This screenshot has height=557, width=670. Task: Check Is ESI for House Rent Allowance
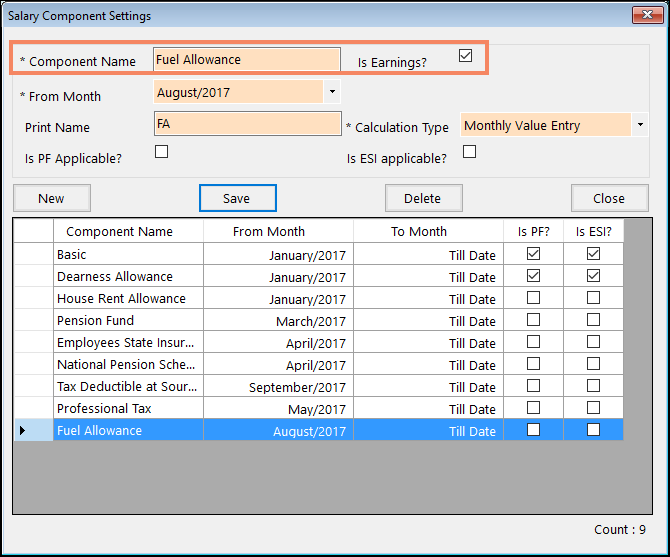[x=593, y=298]
